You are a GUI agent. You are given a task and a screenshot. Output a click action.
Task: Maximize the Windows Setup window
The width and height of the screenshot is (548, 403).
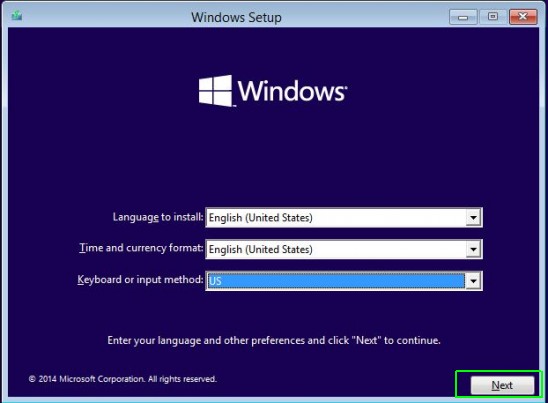click(493, 17)
